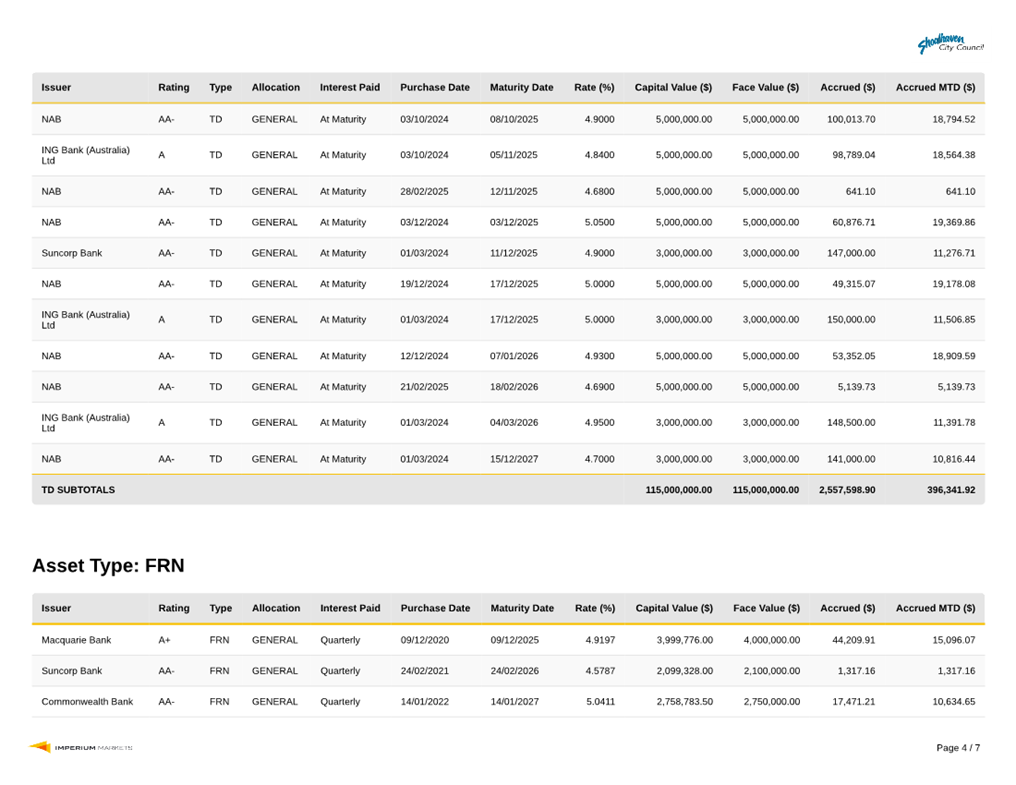Viewport: 1016px width, 785px height.
Task: Select accrued amount 100,013.70
Action: point(851,119)
